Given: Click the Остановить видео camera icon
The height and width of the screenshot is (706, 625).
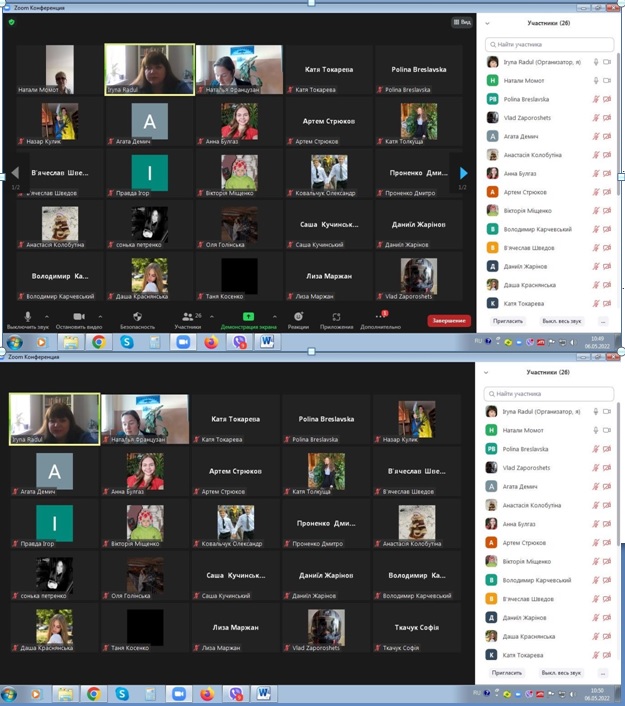Looking at the screenshot, I should tap(75, 317).
